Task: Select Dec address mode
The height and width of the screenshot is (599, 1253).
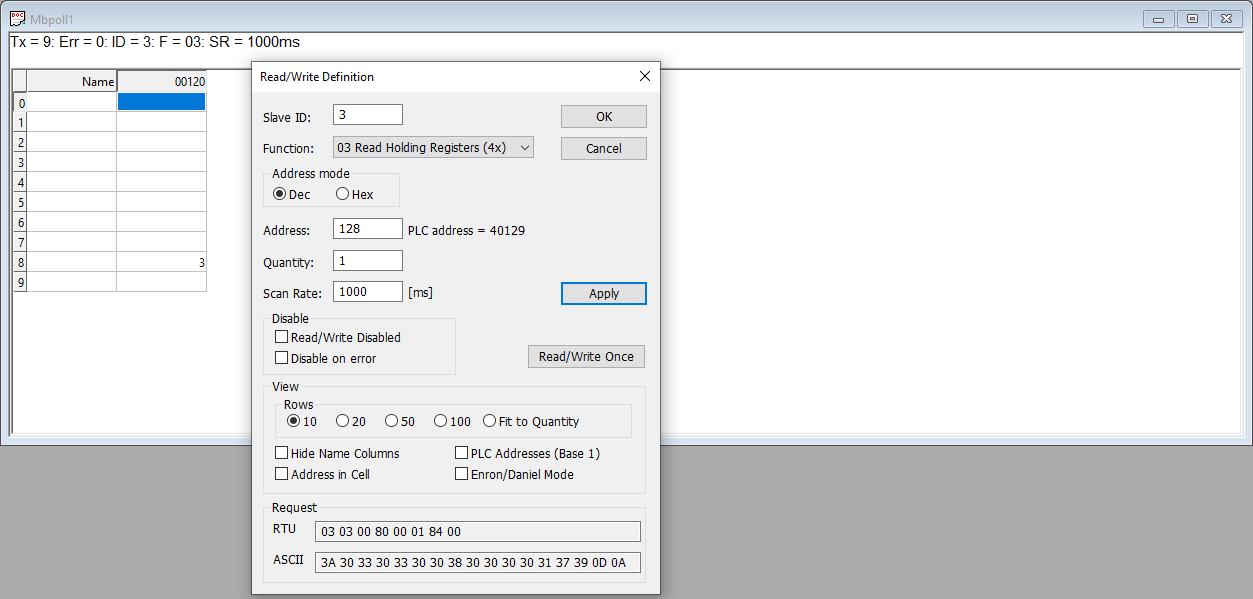Action: [280, 194]
